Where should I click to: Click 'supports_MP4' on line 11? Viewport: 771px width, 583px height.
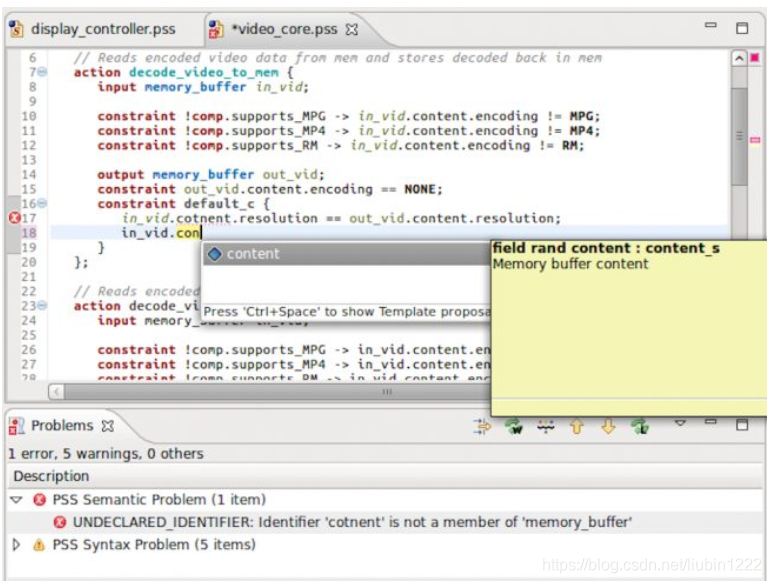tap(278, 131)
